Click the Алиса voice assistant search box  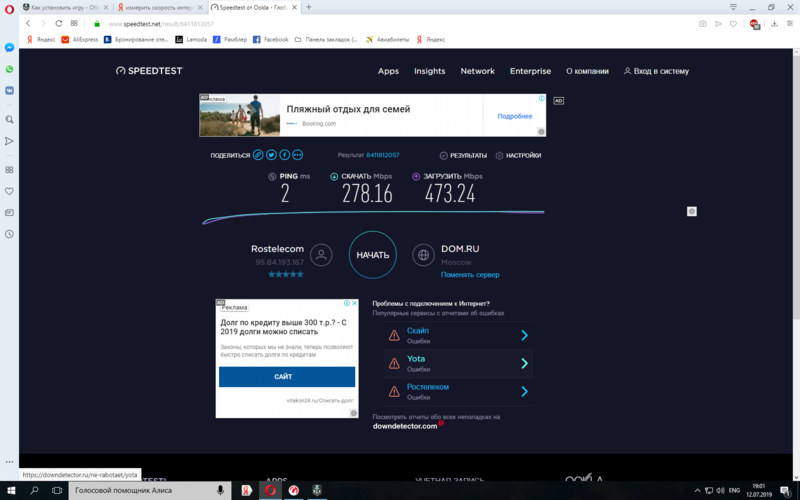148,490
